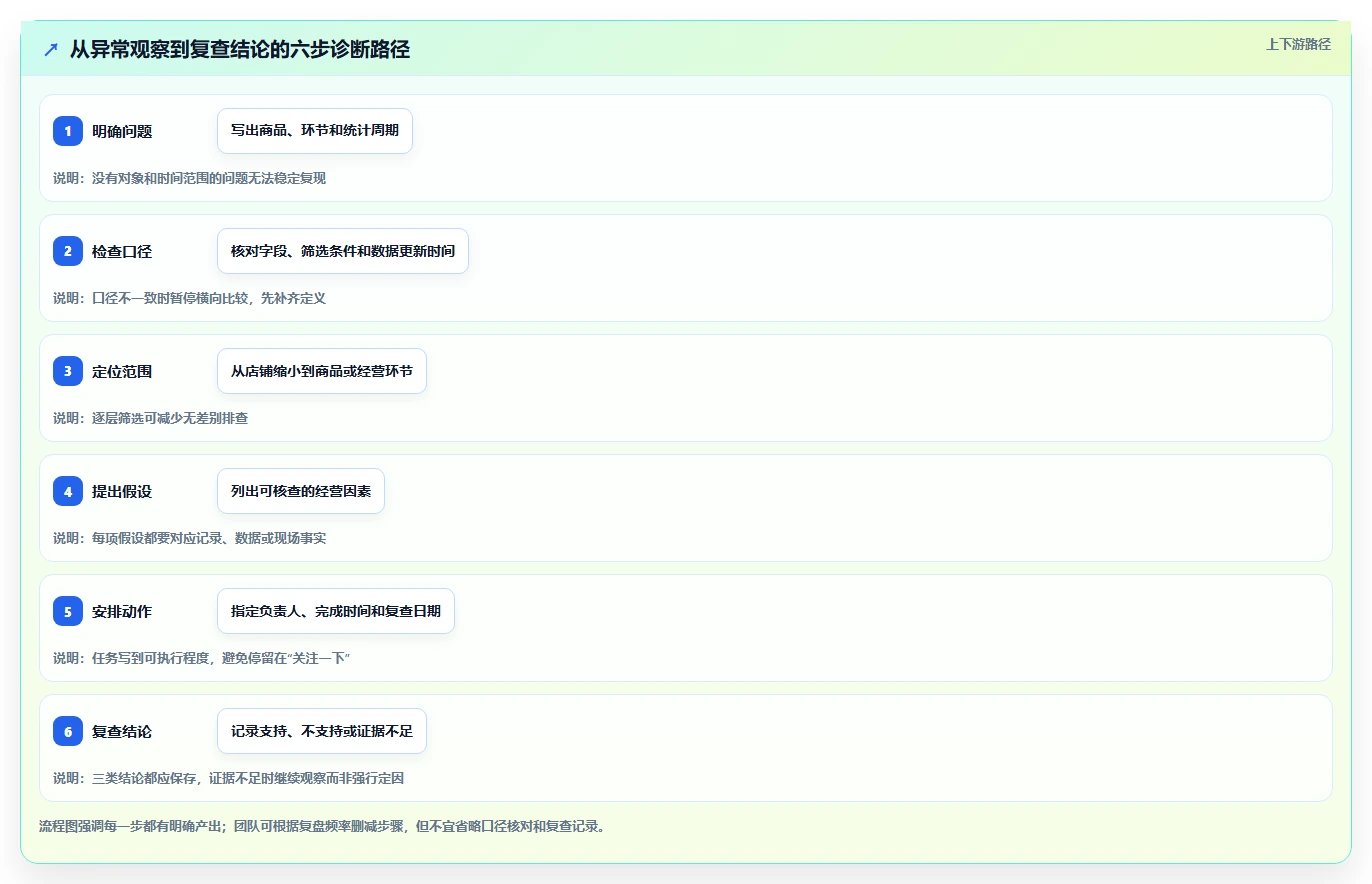Open the 指定负责人、完成时间和复查日期 box
The width and height of the screenshot is (1372, 884).
(336, 611)
